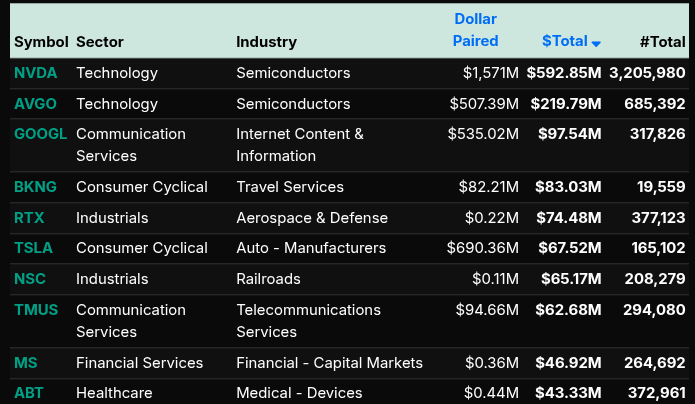The image size is (695, 404).
Task: Open the AVGO symbol link
Action: [36, 104]
